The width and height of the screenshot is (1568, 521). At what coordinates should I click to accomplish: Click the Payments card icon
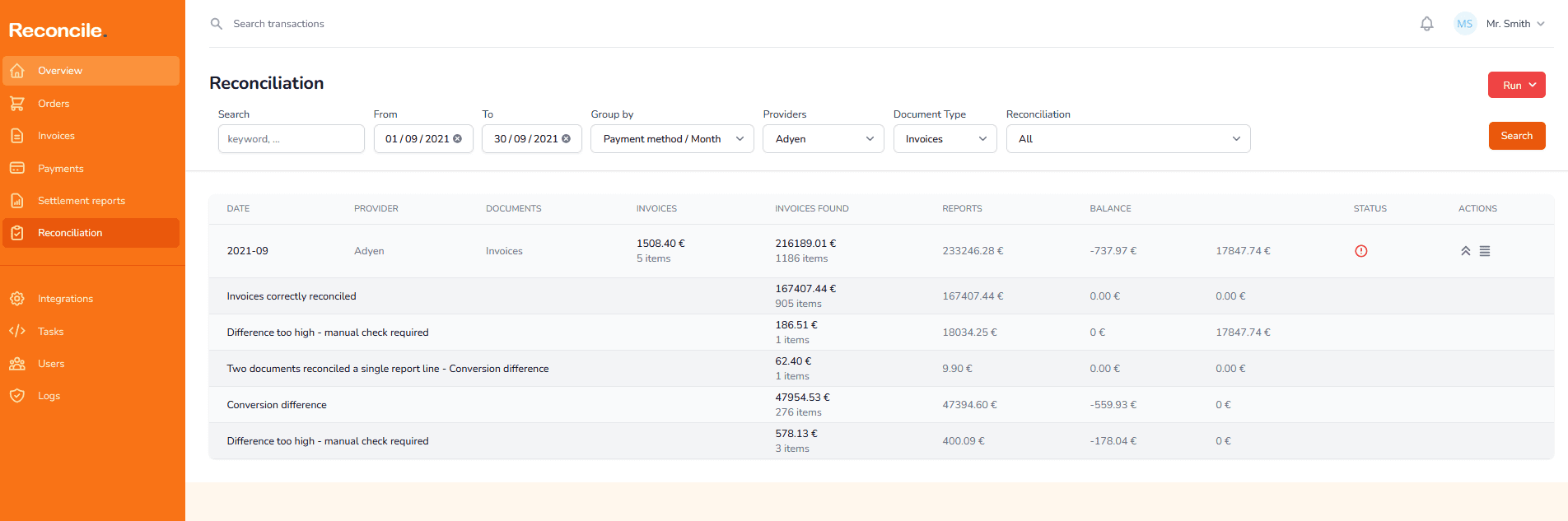pos(17,168)
